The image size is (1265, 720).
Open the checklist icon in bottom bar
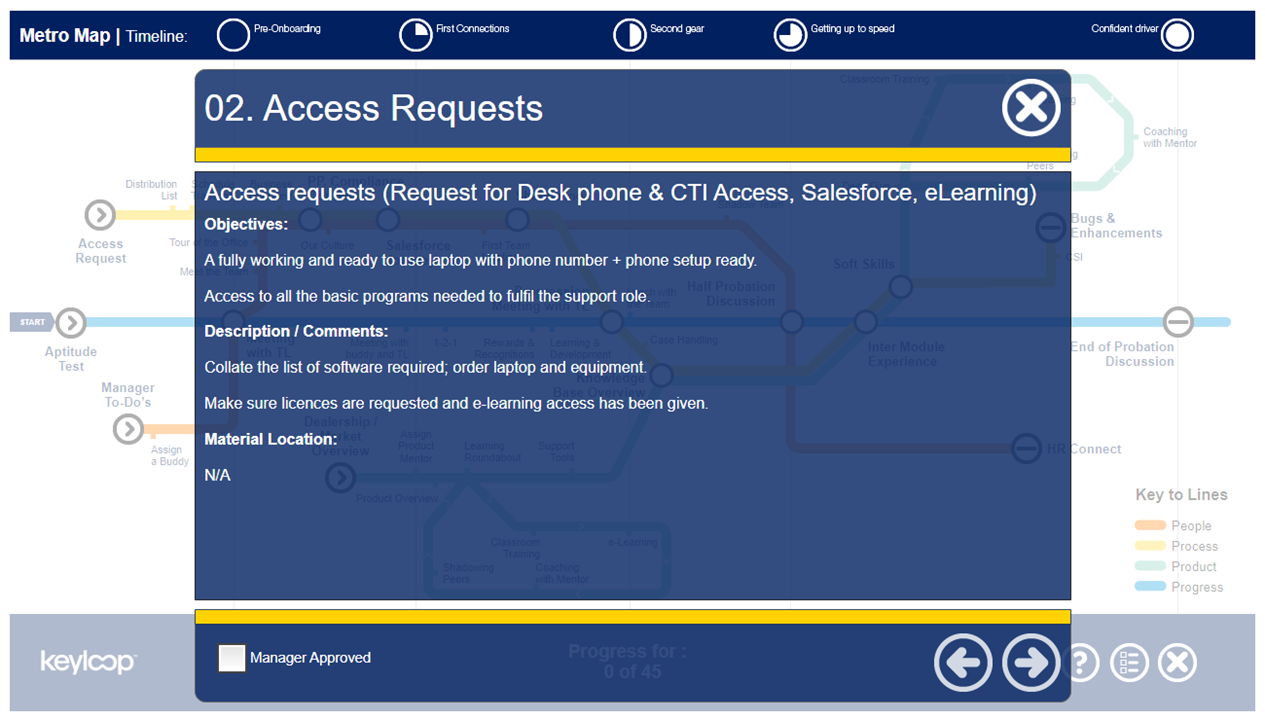click(x=1129, y=663)
